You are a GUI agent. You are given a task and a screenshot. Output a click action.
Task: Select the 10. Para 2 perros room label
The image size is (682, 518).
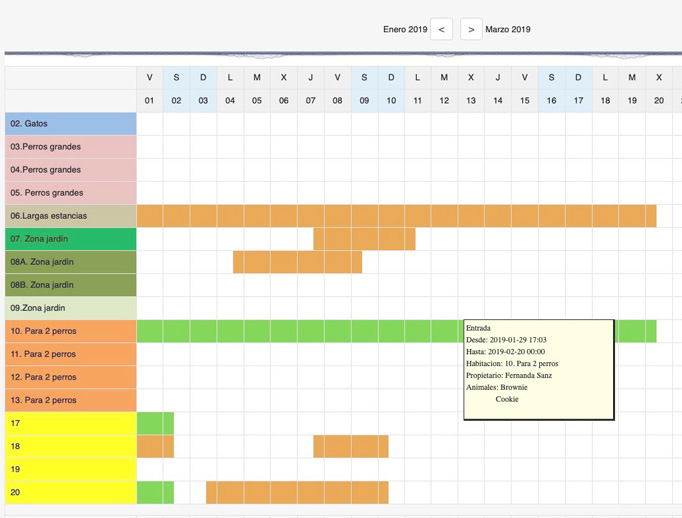coord(71,331)
